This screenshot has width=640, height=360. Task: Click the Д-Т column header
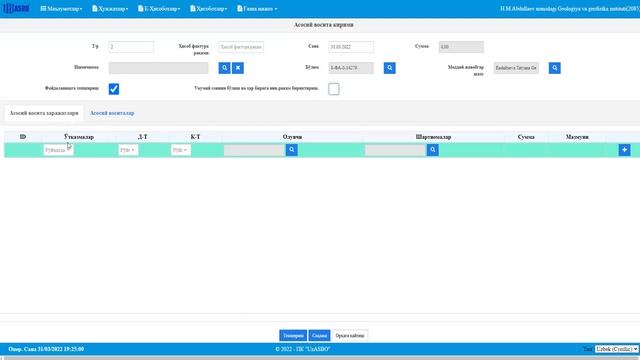(x=142, y=137)
